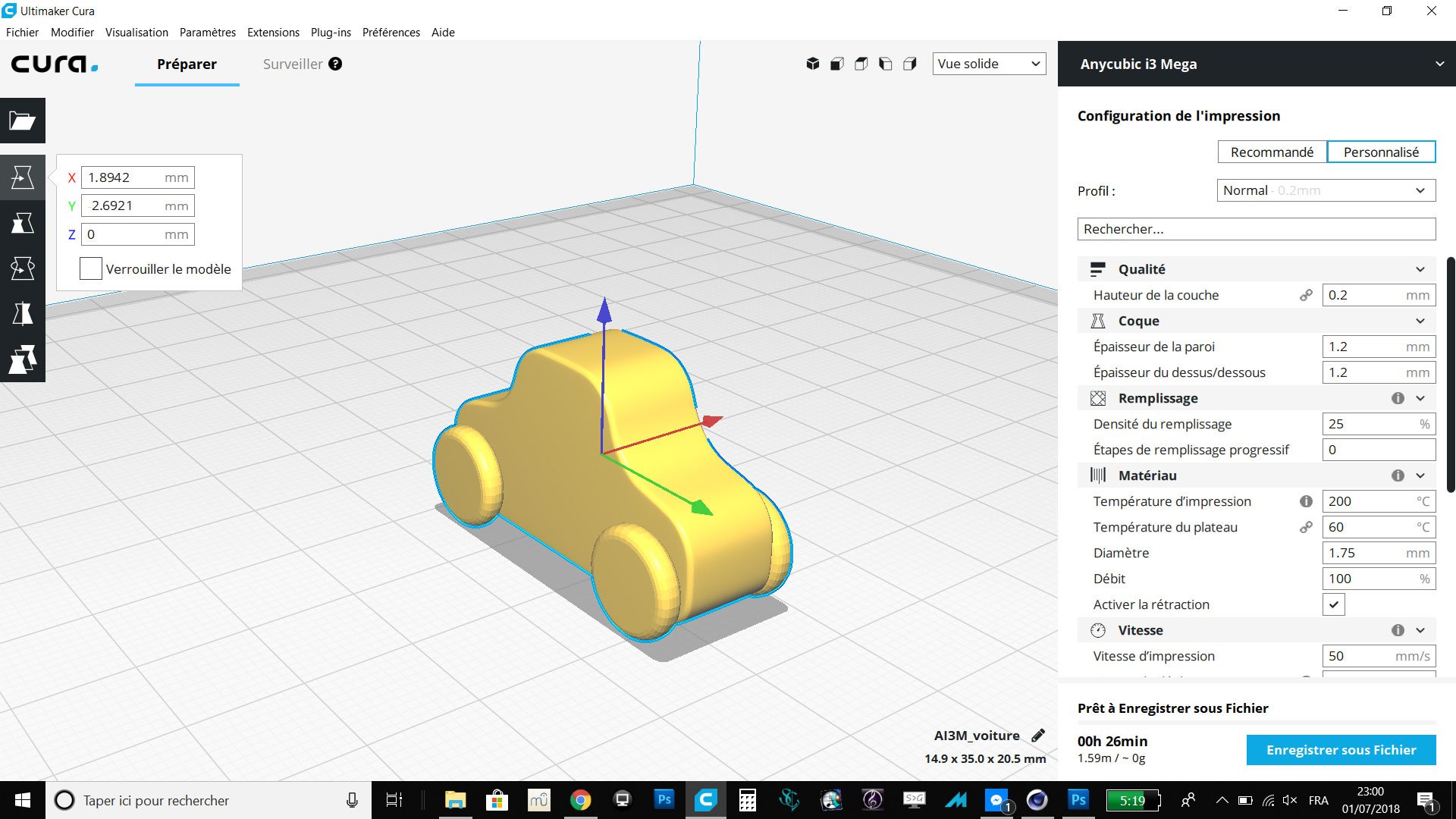Open the per-model settings tool
Image resolution: width=1456 pixels, height=819 pixels.
point(23,359)
